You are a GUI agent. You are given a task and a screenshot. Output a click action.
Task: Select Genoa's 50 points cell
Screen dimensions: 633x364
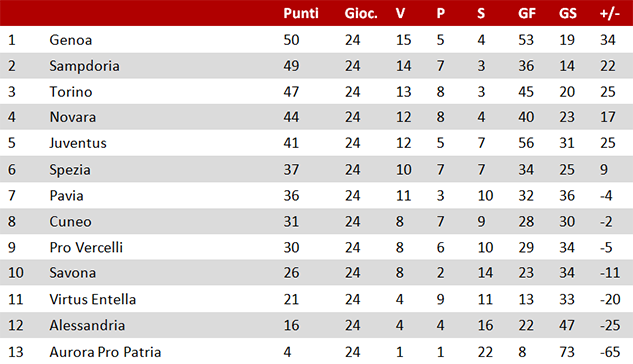point(291,40)
